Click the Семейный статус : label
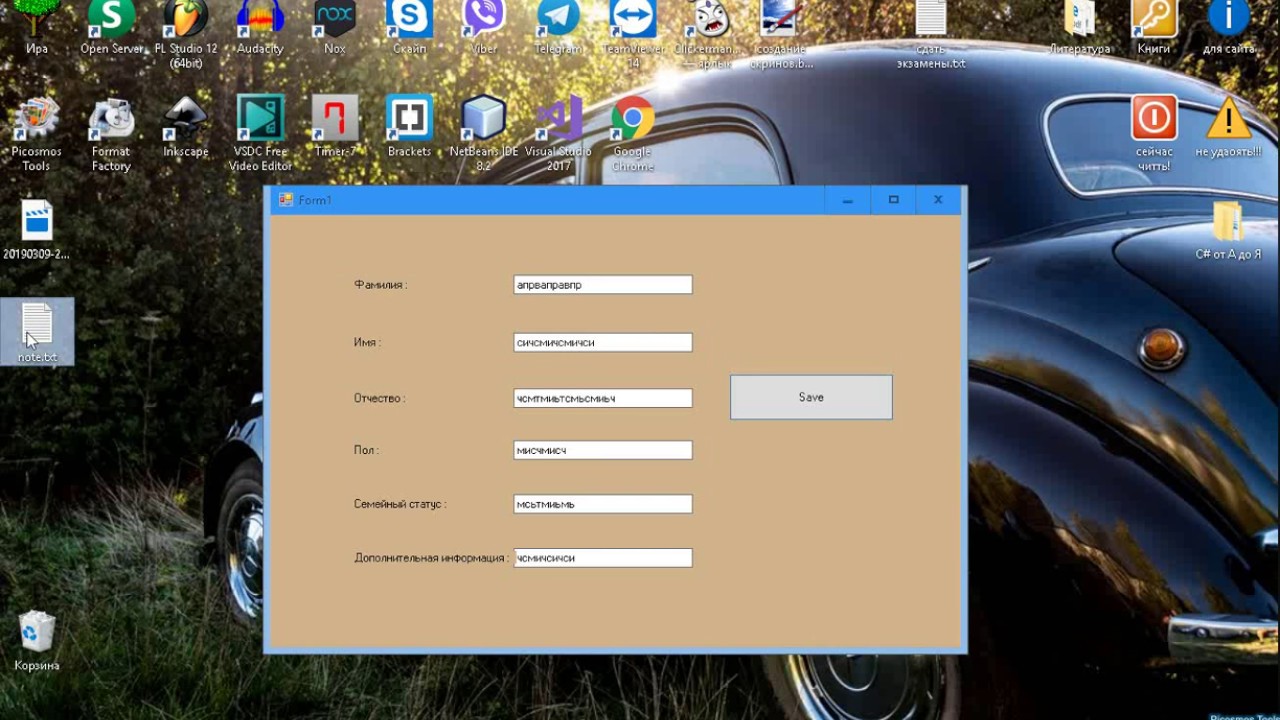 pos(400,504)
